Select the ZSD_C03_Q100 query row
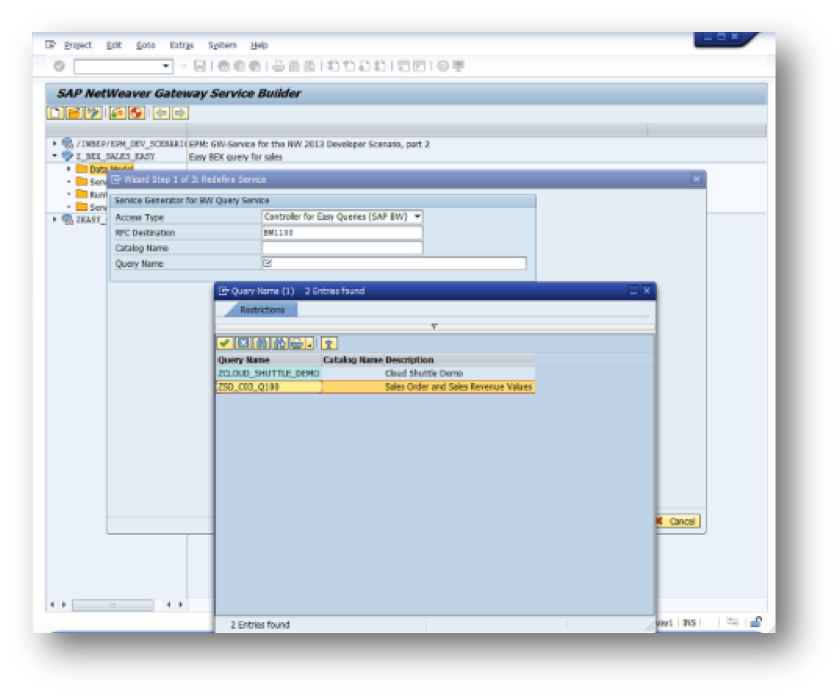Viewport: 840px width, 698px height. [x=376, y=387]
